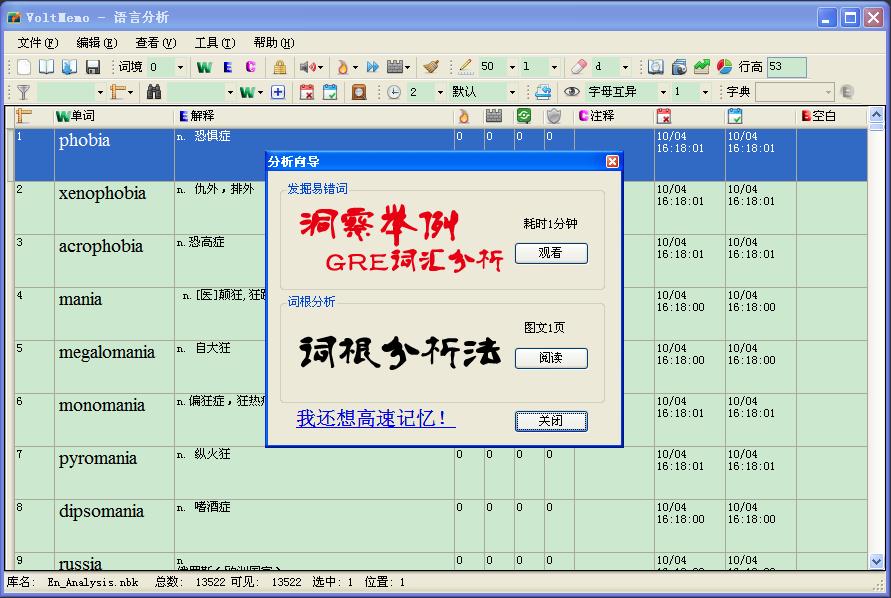Click the filter funnel icon
Screen dimensions: 891x598
(23, 92)
